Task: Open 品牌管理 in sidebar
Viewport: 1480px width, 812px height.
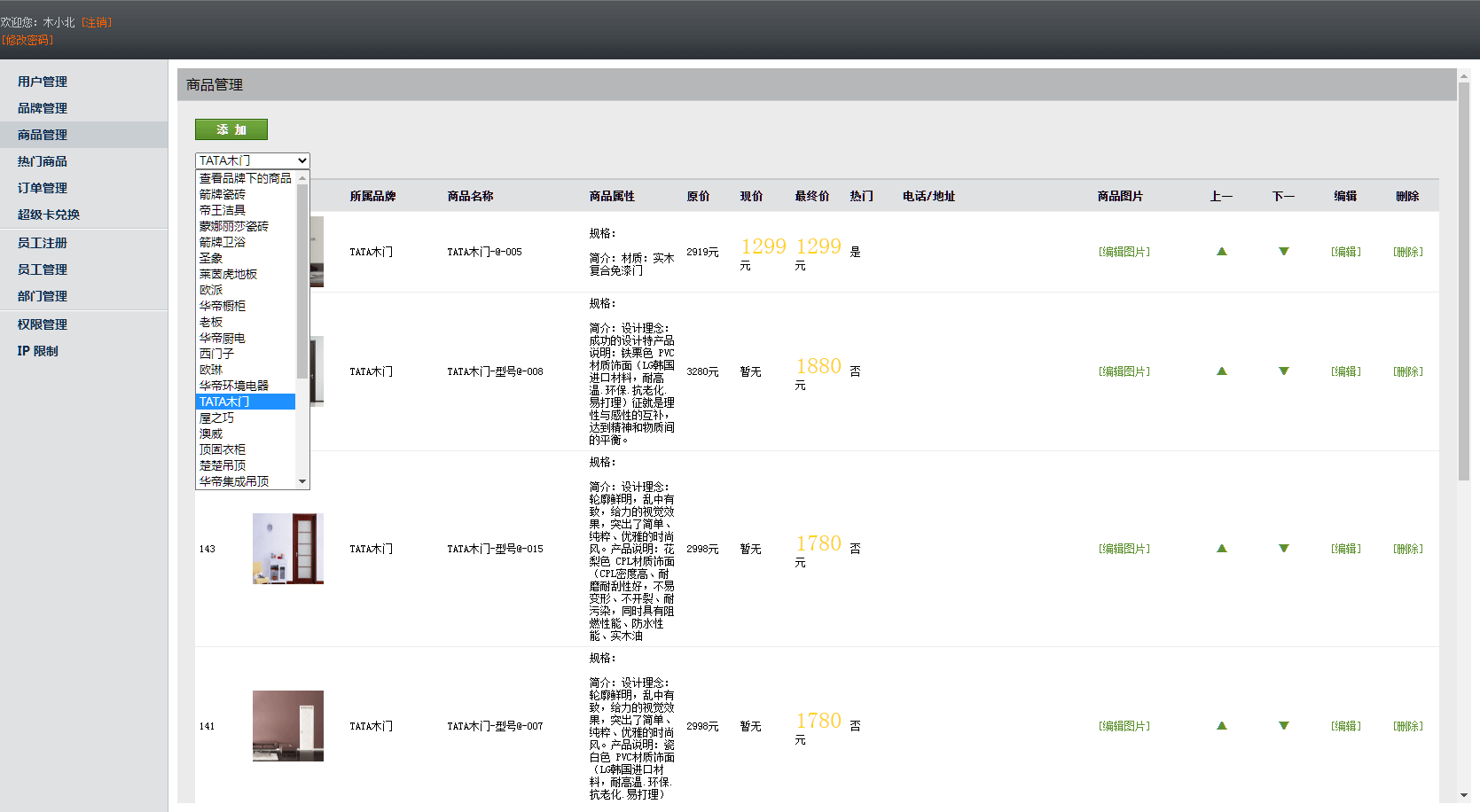Action: click(43, 108)
